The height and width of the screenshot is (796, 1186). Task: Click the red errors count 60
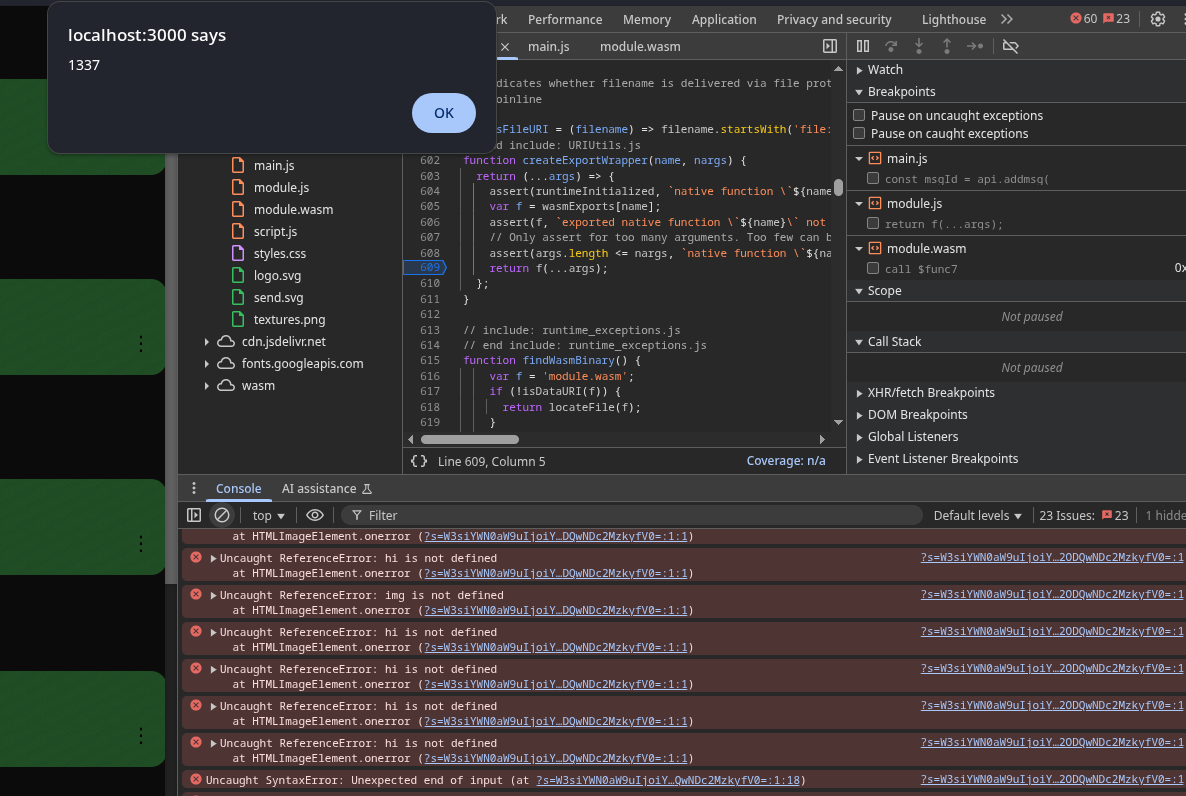pyautogui.click(x=1083, y=19)
